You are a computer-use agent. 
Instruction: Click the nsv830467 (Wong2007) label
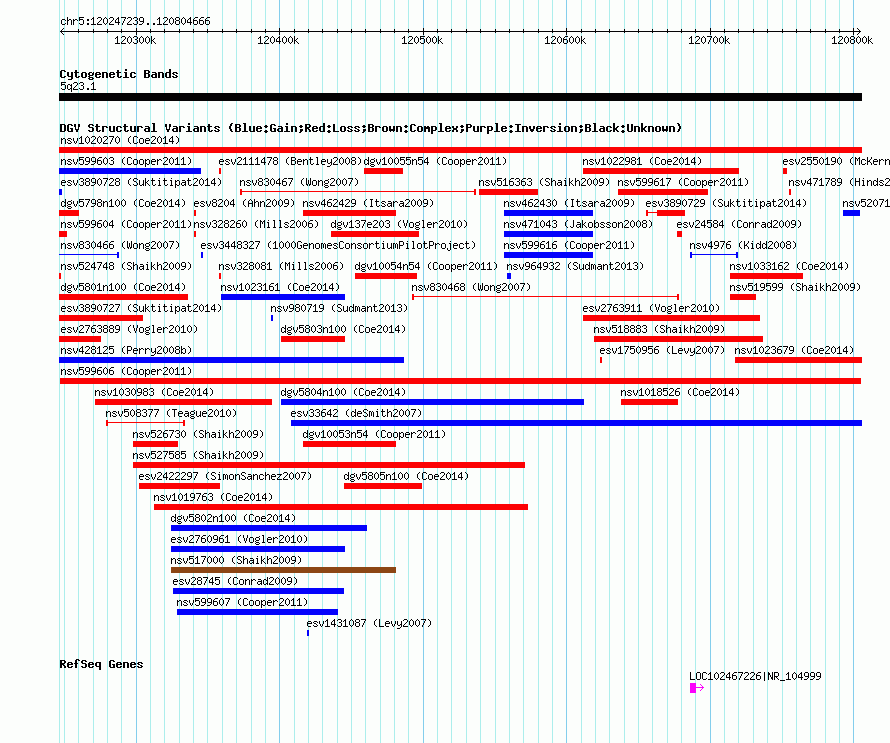pyautogui.click(x=299, y=182)
